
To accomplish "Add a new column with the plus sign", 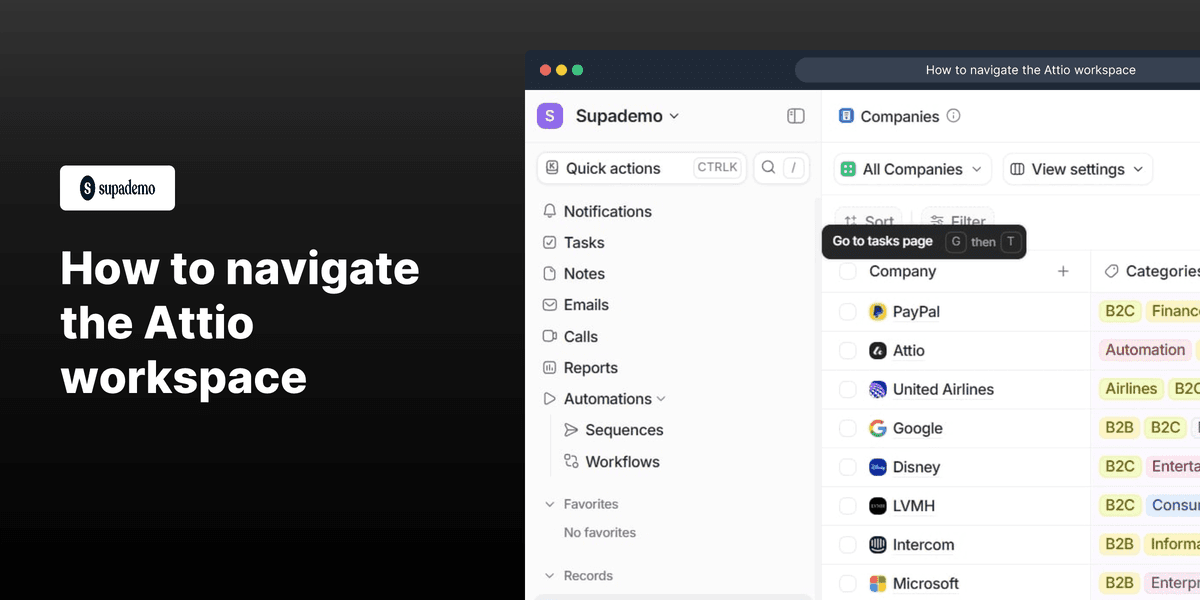I will (x=1063, y=271).
